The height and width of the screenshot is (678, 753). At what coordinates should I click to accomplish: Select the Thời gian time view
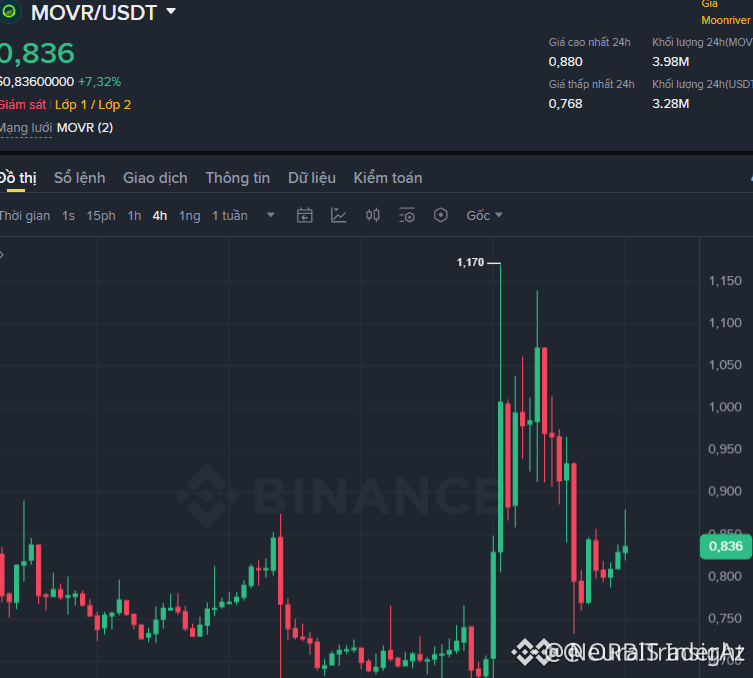pos(24,216)
